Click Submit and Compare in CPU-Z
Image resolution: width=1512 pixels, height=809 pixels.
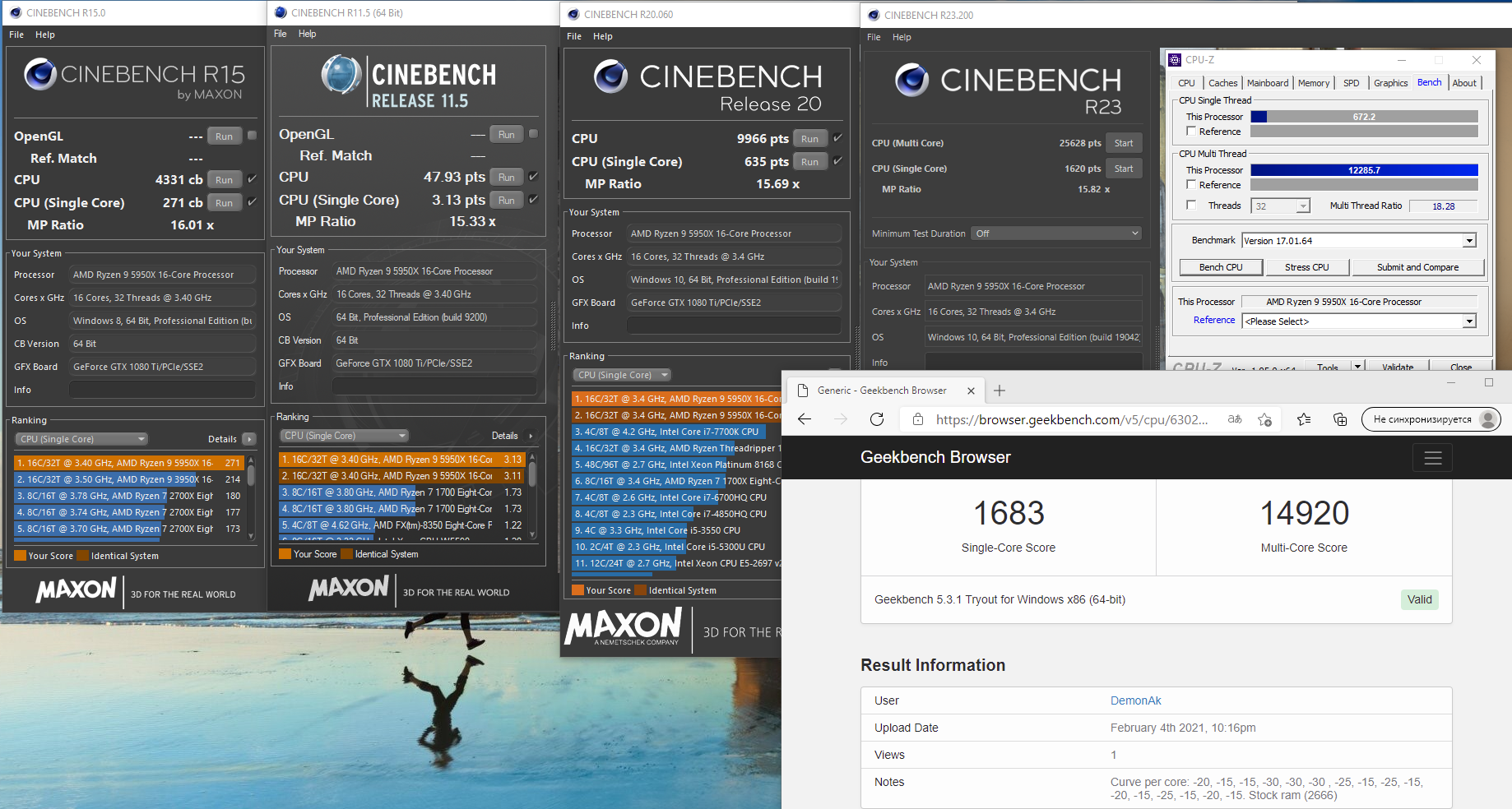tap(1417, 267)
